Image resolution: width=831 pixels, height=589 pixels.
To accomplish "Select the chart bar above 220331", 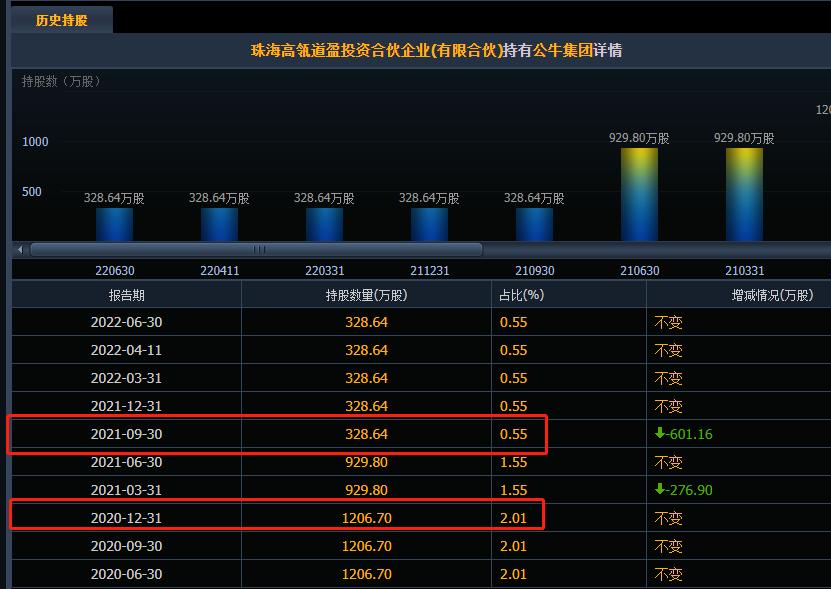I will tap(324, 224).
